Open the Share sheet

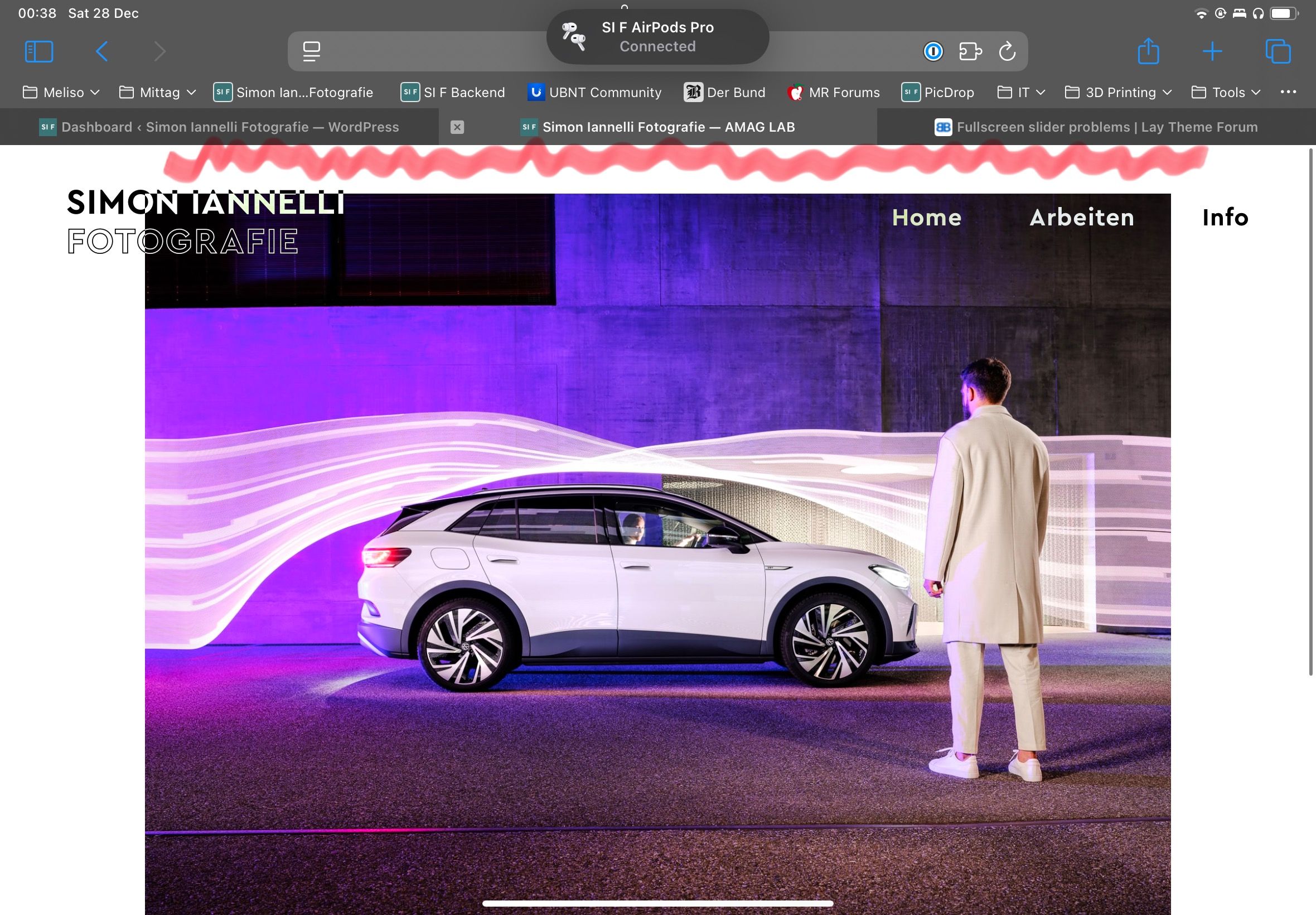coord(1148,51)
